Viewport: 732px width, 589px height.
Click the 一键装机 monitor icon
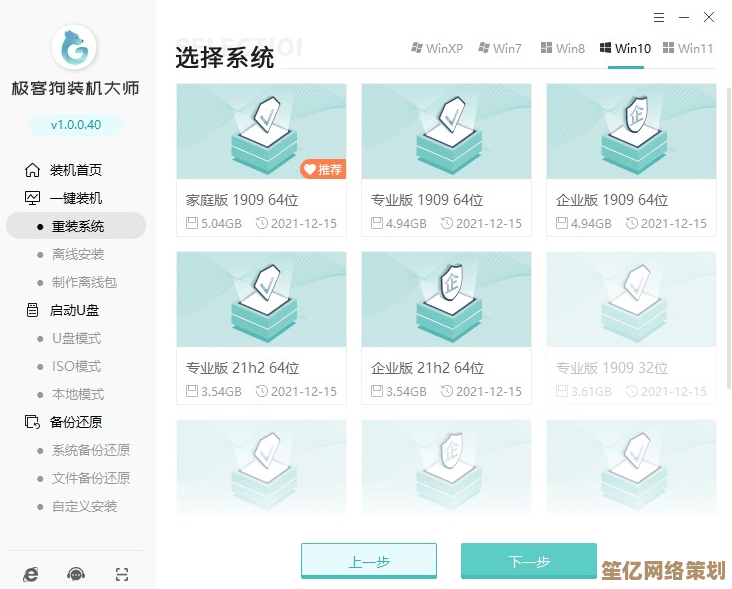click(x=32, y=198)
